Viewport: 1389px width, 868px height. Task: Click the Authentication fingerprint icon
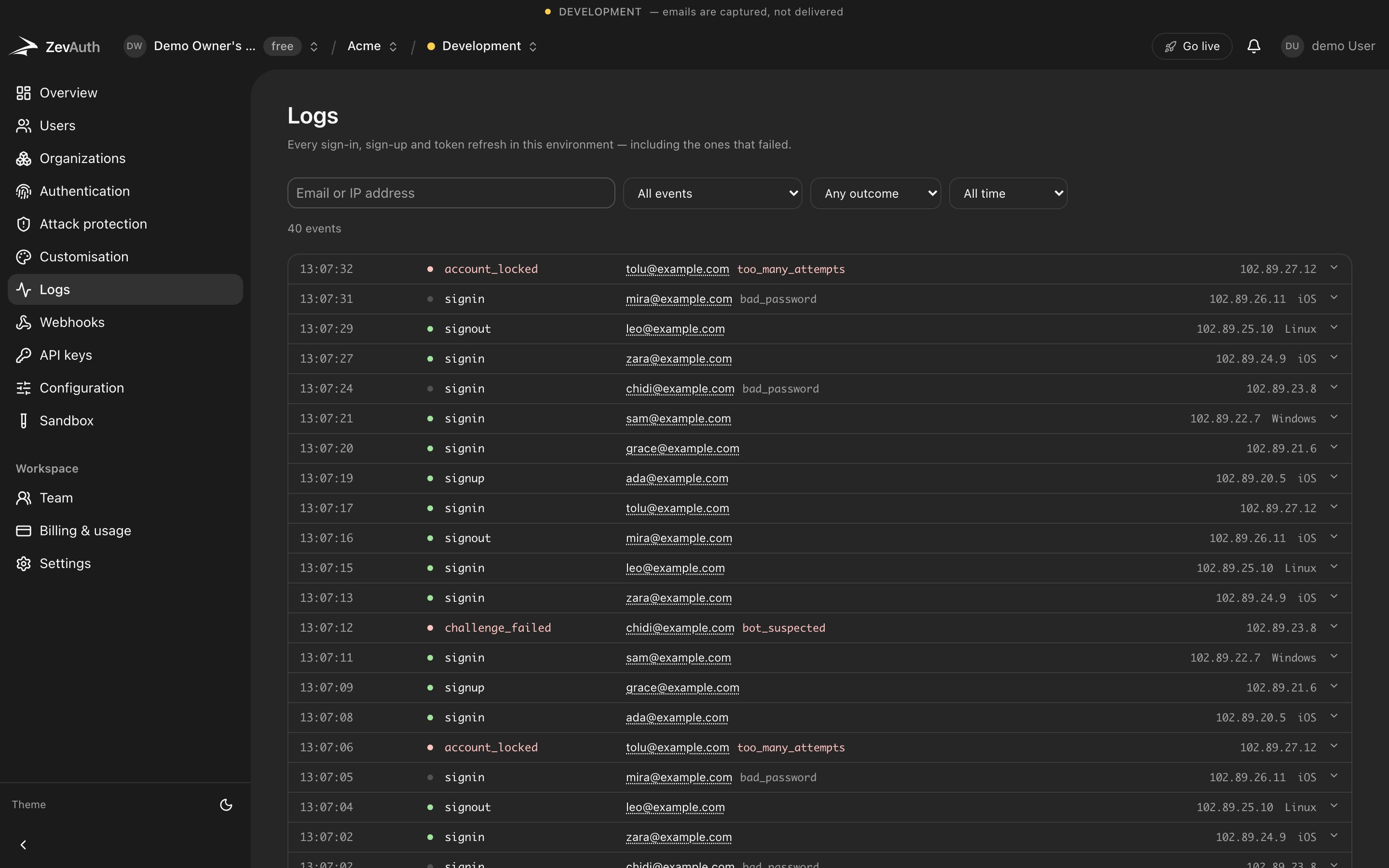tap(24, 191)
